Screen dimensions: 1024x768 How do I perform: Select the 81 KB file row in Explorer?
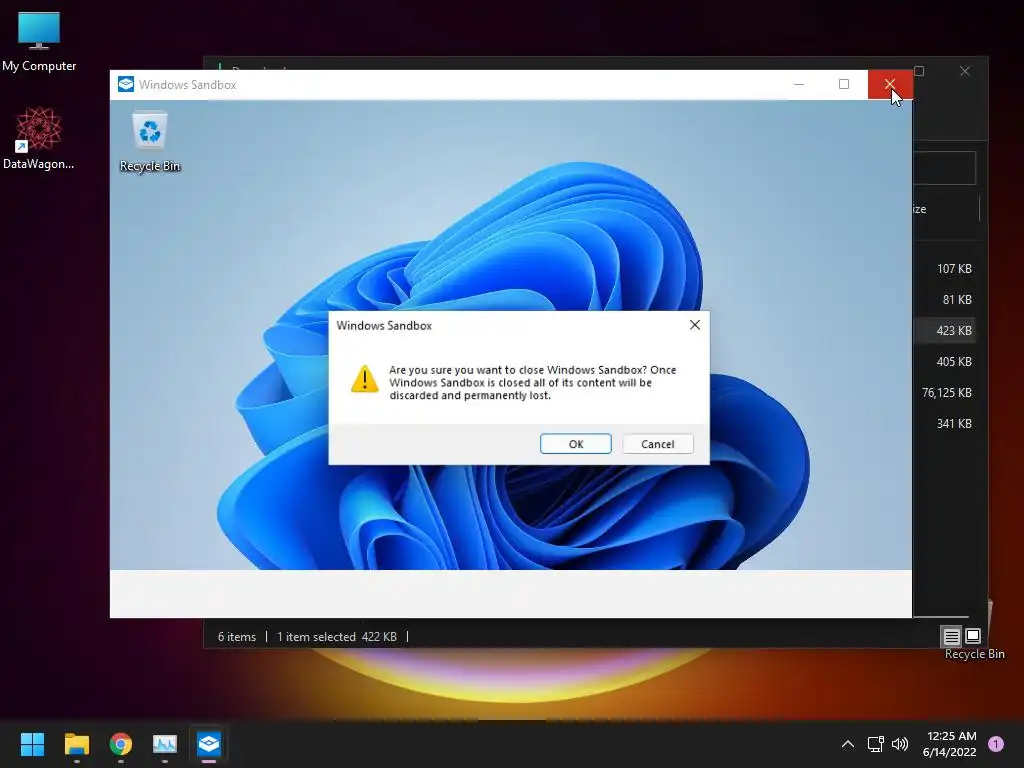click(945, 300)
